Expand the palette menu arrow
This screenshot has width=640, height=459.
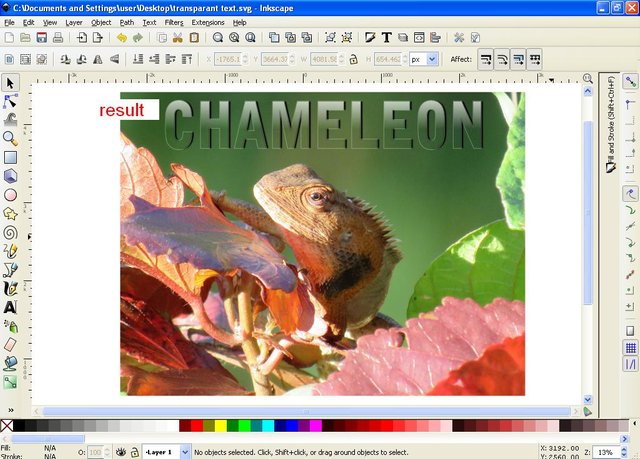point(635,424)
